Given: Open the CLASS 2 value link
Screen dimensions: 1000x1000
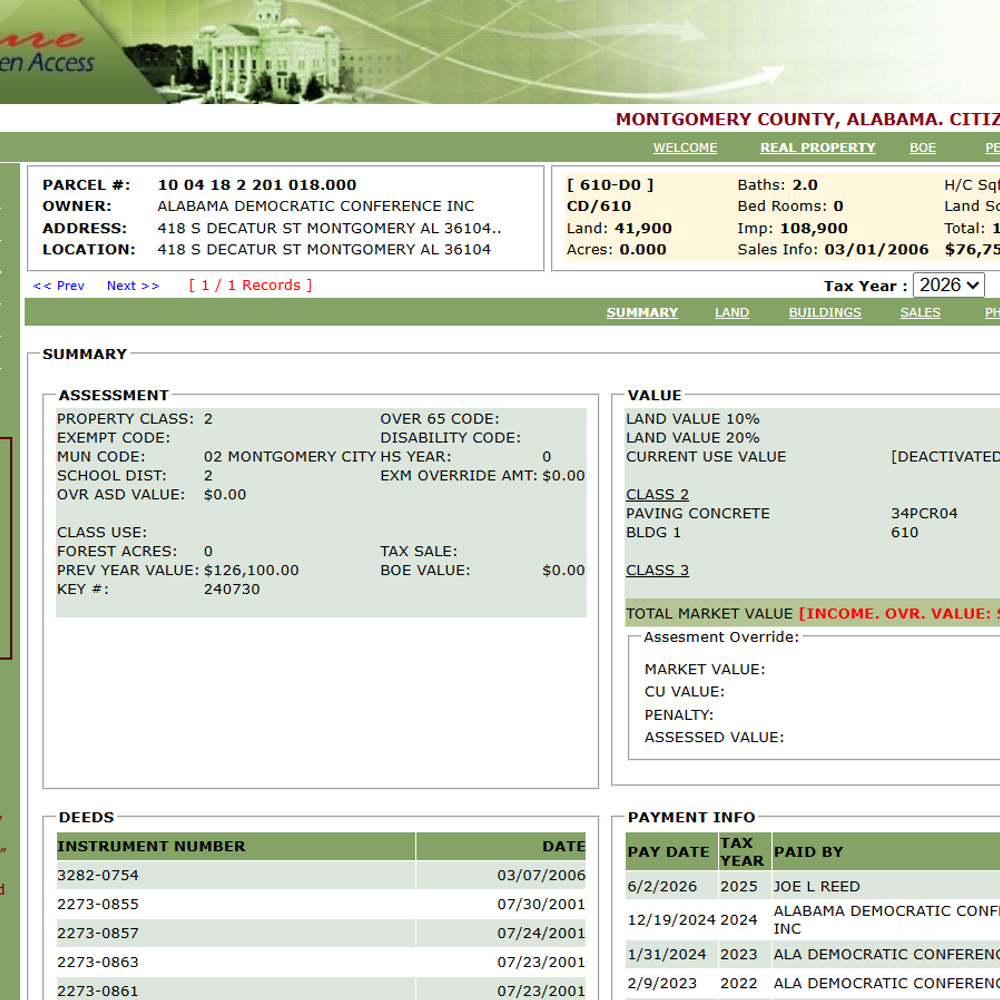Looking at the screenshot, I should (x=657, y=494).
